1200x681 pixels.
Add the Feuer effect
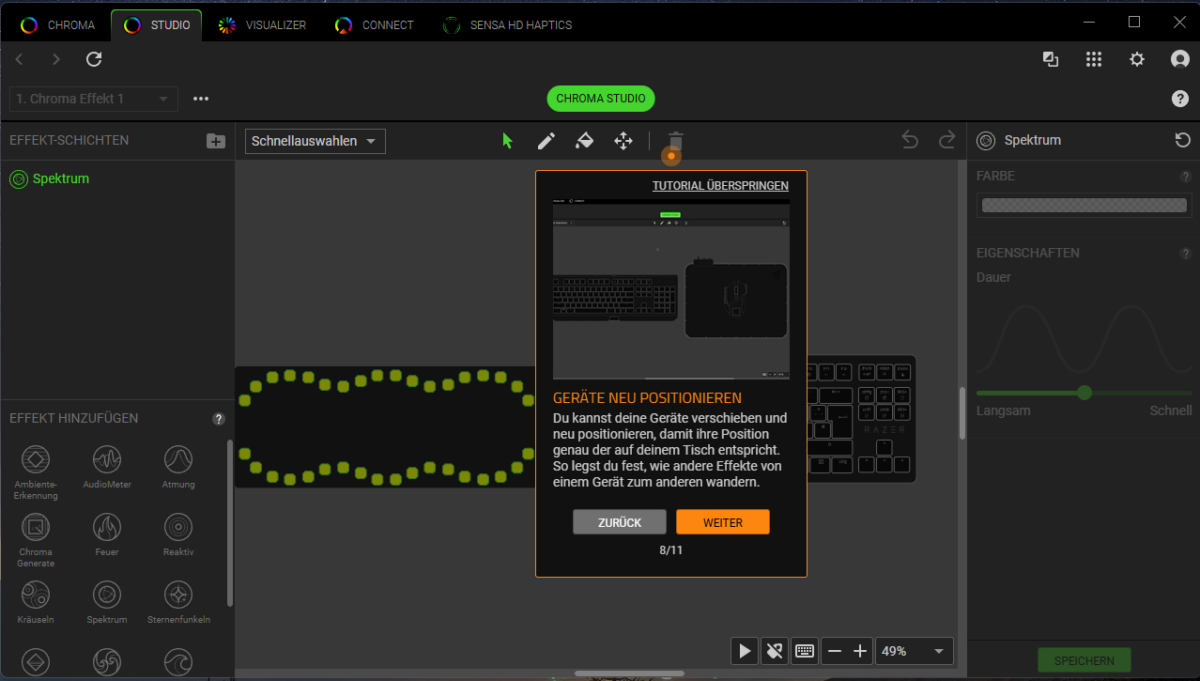click(x=107, y=534)
